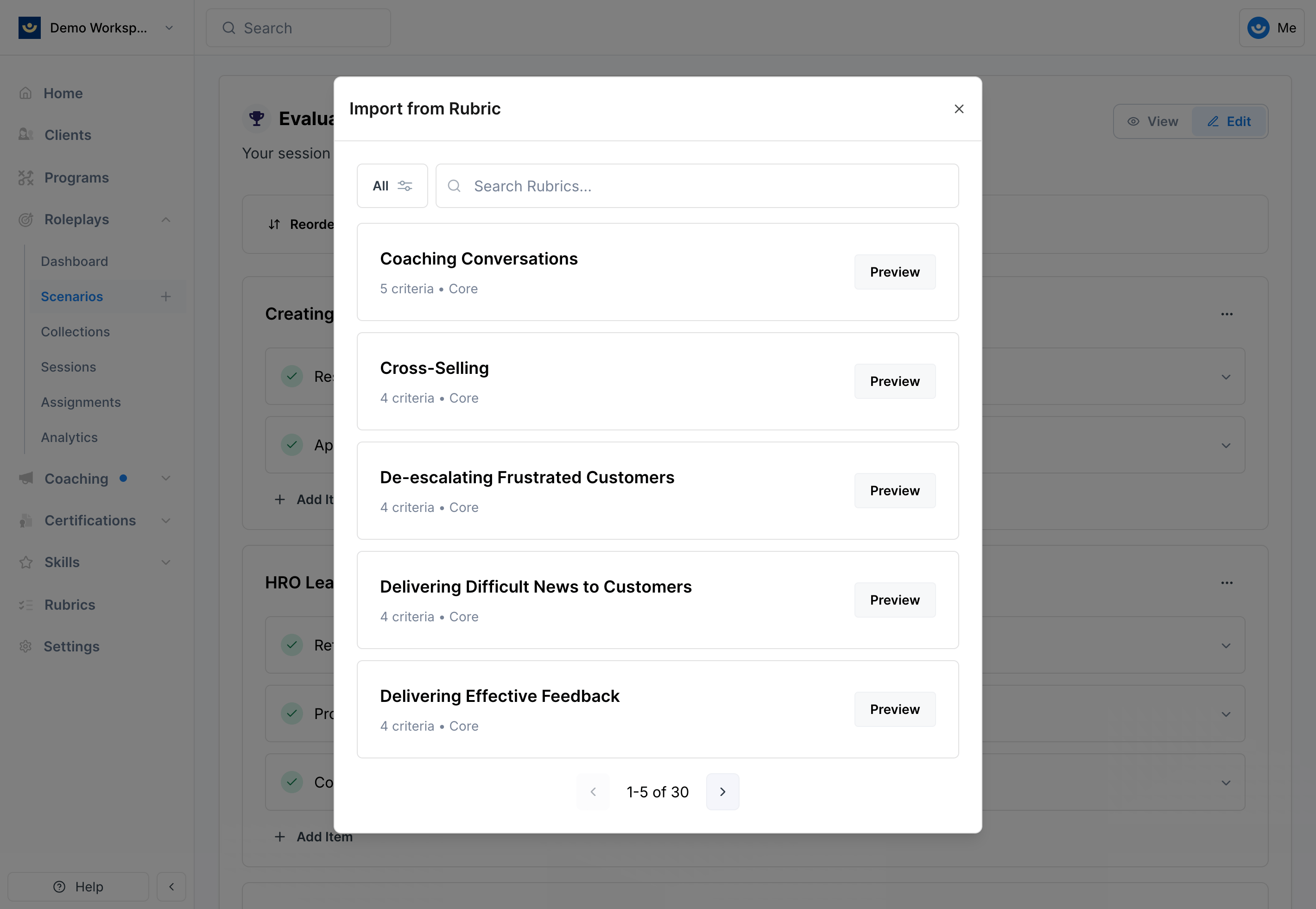Preview the Coaching Conversations rubric
Image resolution: width=1316 pixels, height=909 pixels.
(x=894, y=271)
